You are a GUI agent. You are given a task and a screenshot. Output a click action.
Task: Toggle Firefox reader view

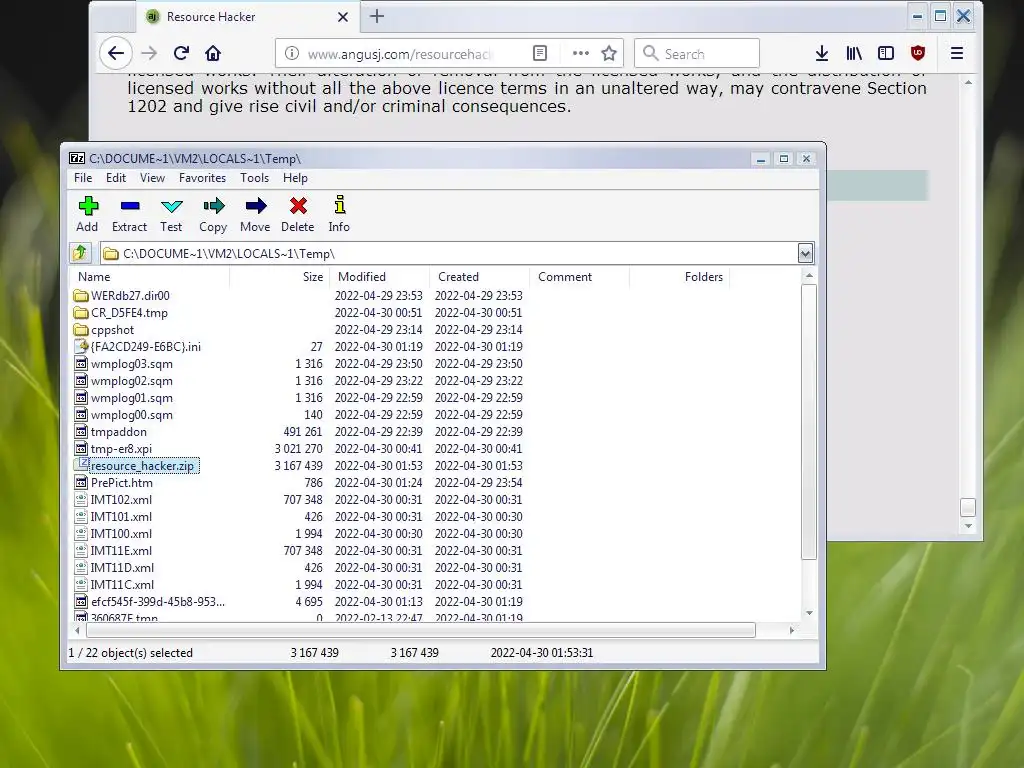540,54
